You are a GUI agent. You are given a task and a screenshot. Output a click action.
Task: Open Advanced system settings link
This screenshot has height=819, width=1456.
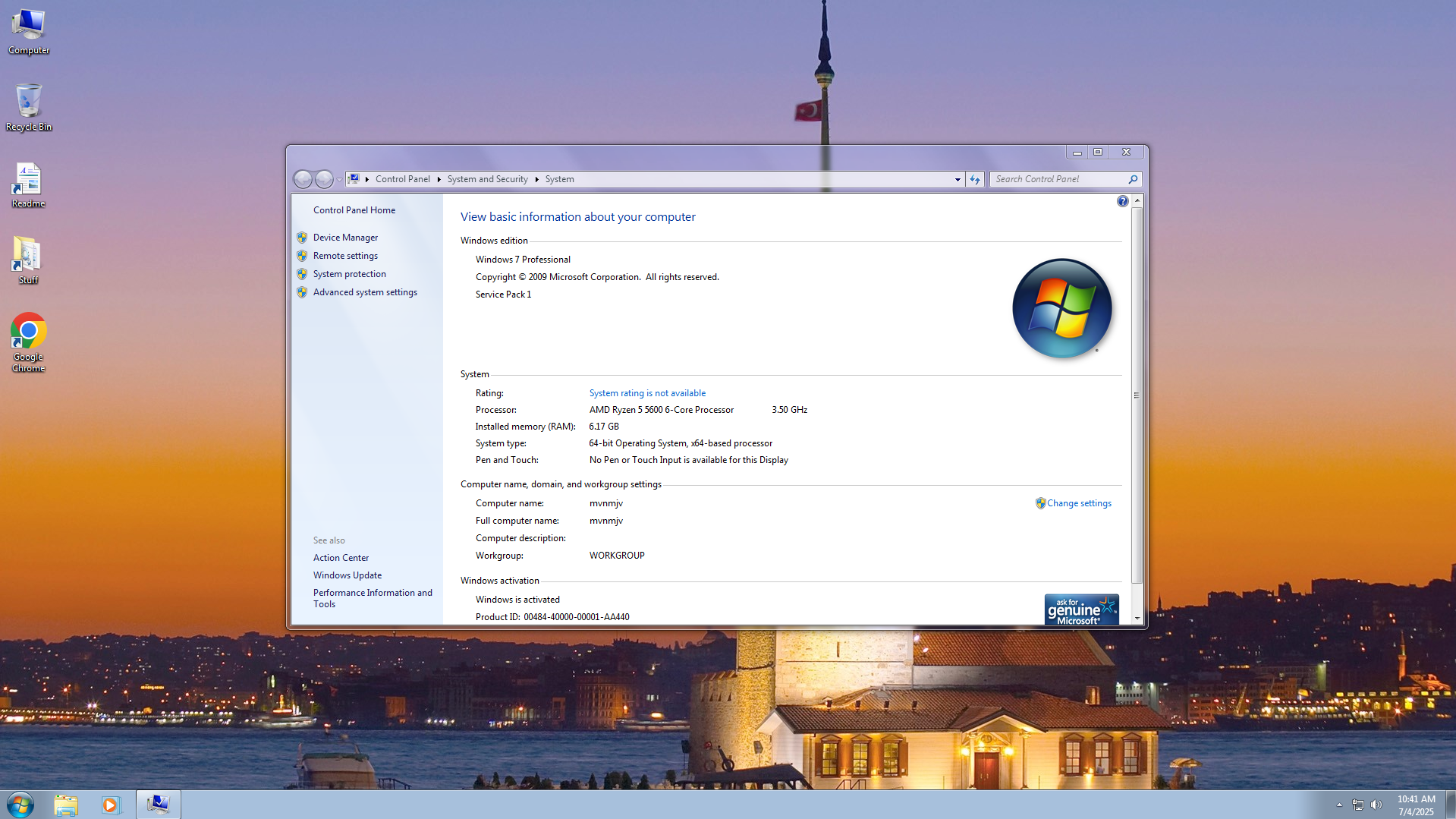click(x=365, y=292)
